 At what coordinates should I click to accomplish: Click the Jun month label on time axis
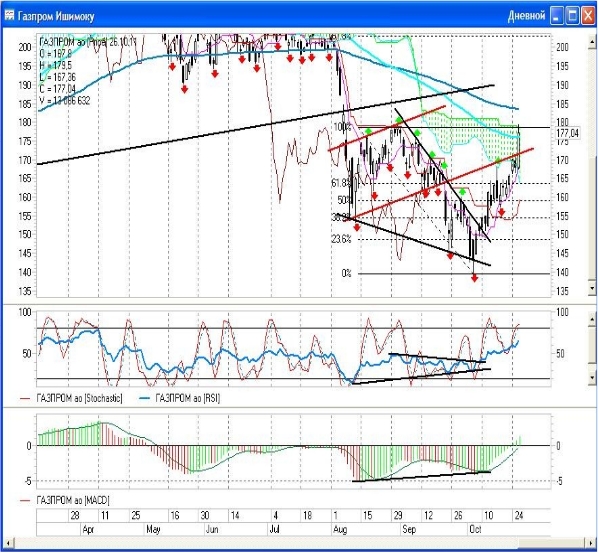click(212, 529)
